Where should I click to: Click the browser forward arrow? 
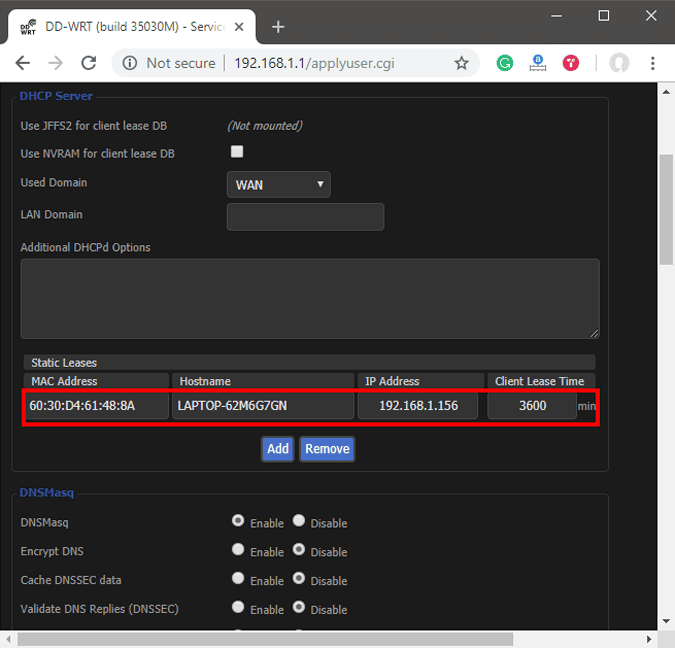(56, 63)
